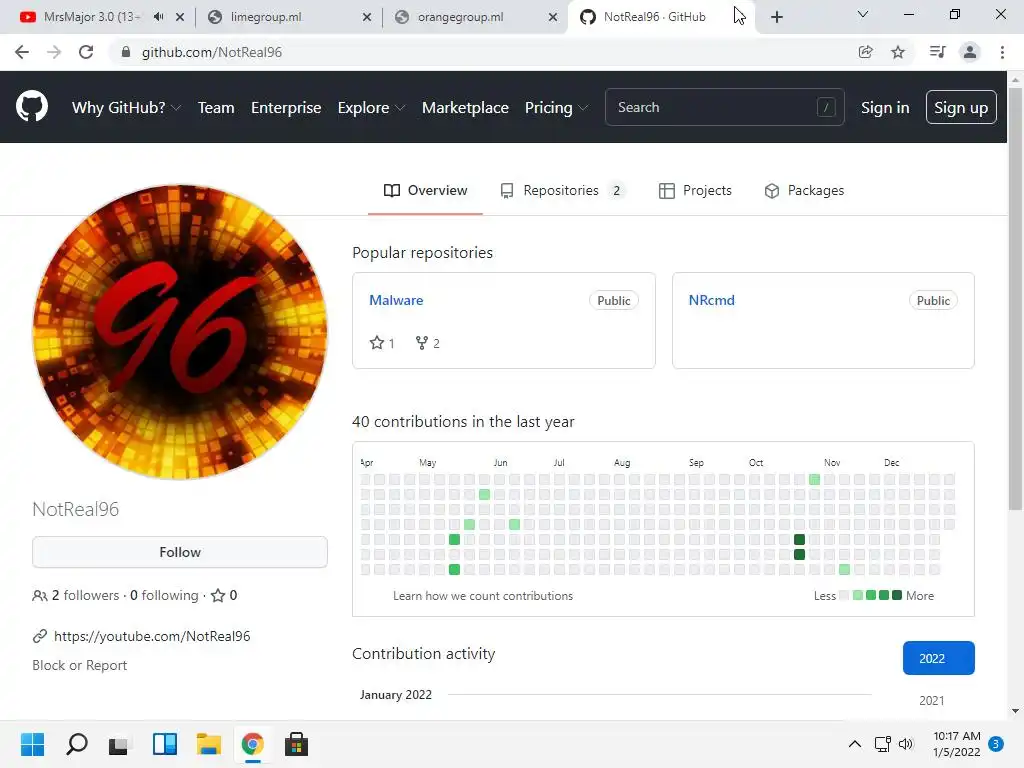Open the Chrome profile avatar icon

tap(970, 52)
